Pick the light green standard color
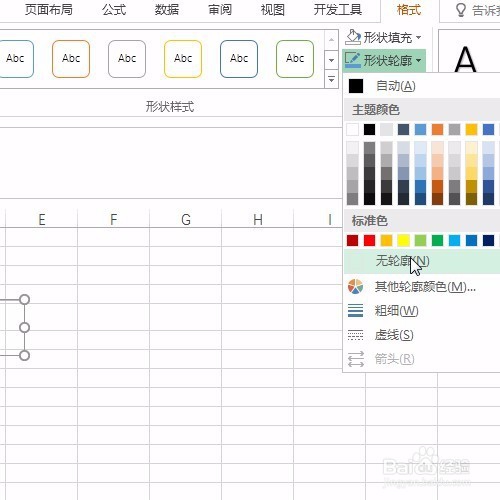This screenshot has height=500, width=500. (x=420, y=240)
